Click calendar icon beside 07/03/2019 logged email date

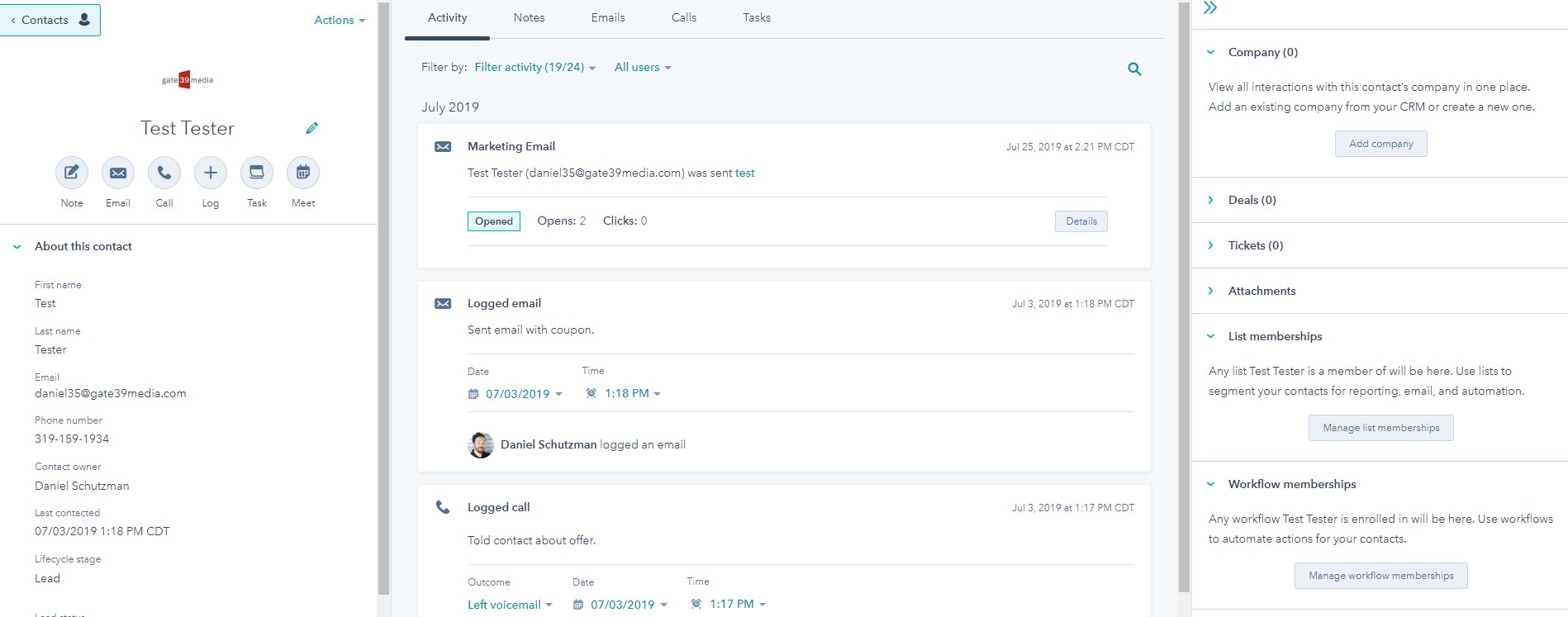[473, 394]
